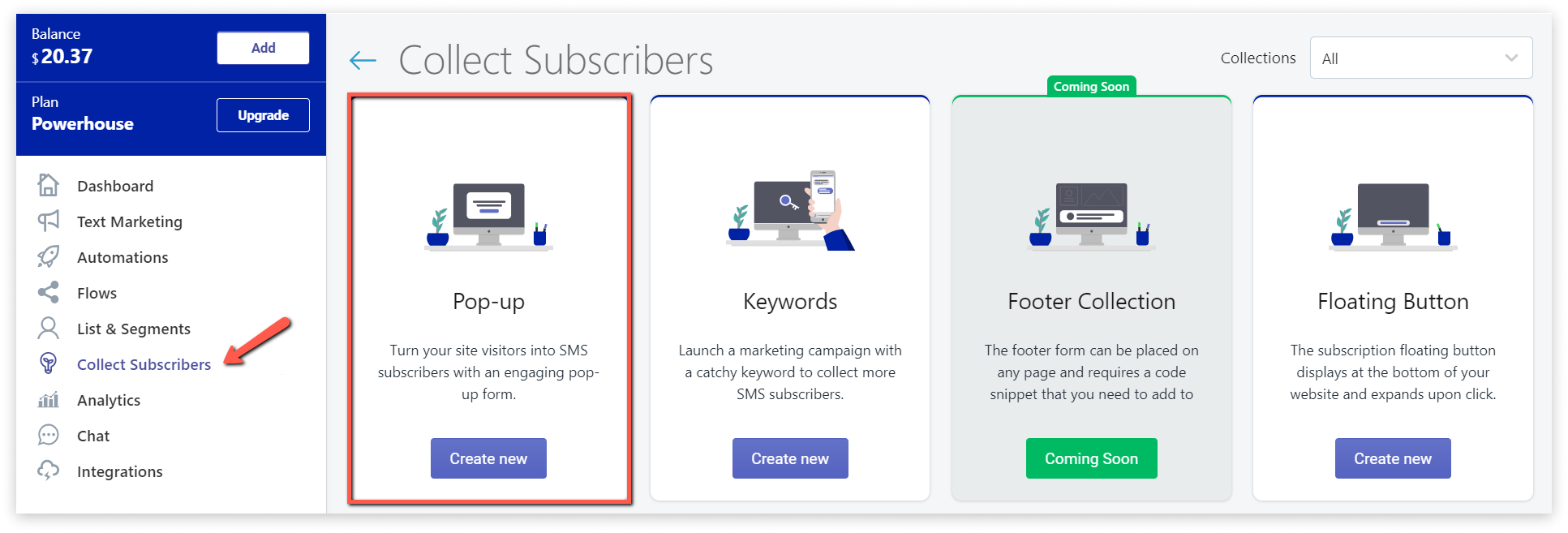Click the green Coming Soon button
Viewport: 1568px width, 533px height.
coord(1091,458)
